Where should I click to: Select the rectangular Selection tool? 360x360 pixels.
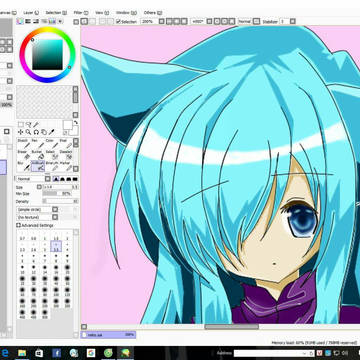[21, 125]
